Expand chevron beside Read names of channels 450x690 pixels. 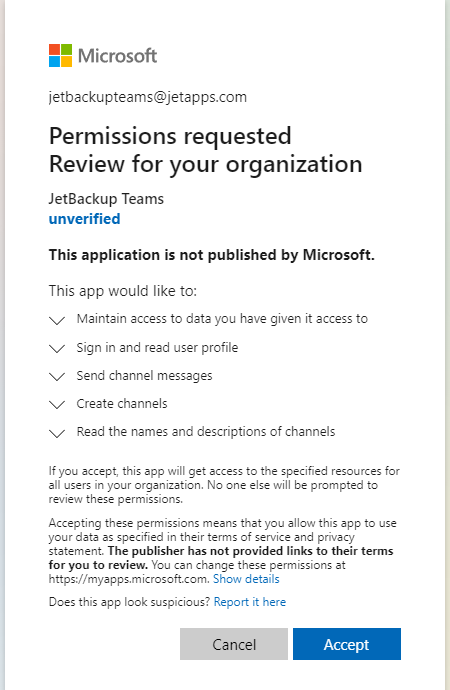click(57, 433)
